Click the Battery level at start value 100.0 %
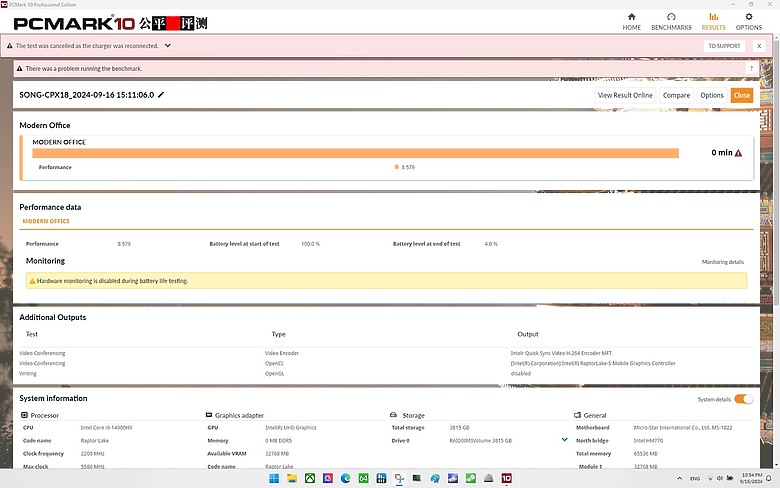The width and height of the screenshot is (780, 488). [x=310, y=244]
